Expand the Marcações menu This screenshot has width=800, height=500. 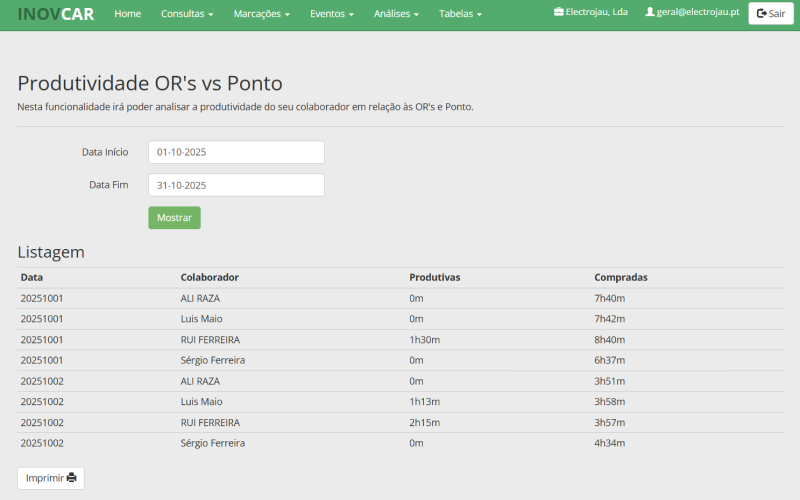(x=261, y=14)
